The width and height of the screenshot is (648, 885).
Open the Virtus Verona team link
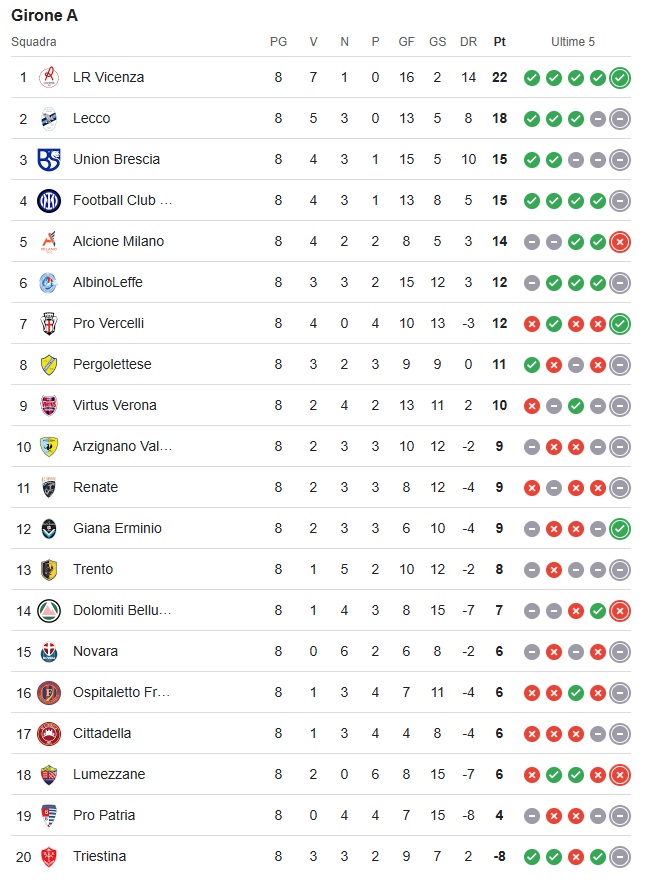(115, 405)
